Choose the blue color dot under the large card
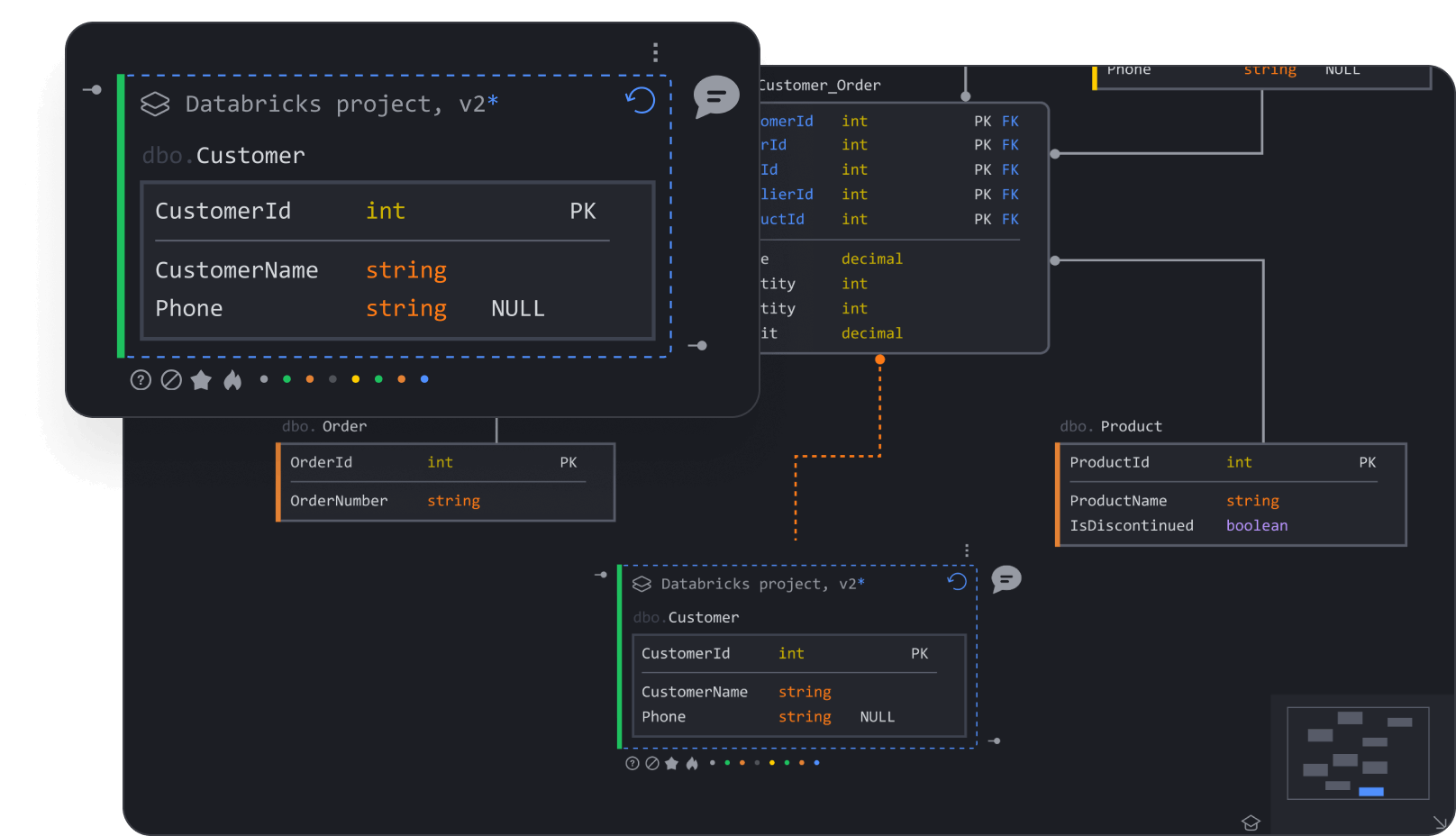This screenshot has width=1456, height=836. pos(424,379)
